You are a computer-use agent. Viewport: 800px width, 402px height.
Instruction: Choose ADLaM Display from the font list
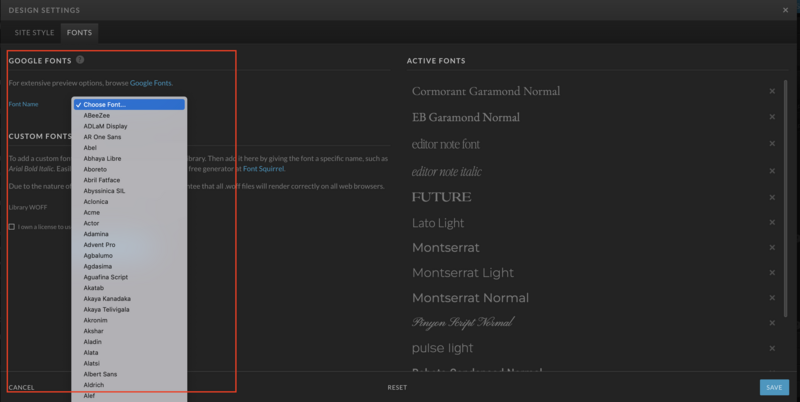point(129,126)
